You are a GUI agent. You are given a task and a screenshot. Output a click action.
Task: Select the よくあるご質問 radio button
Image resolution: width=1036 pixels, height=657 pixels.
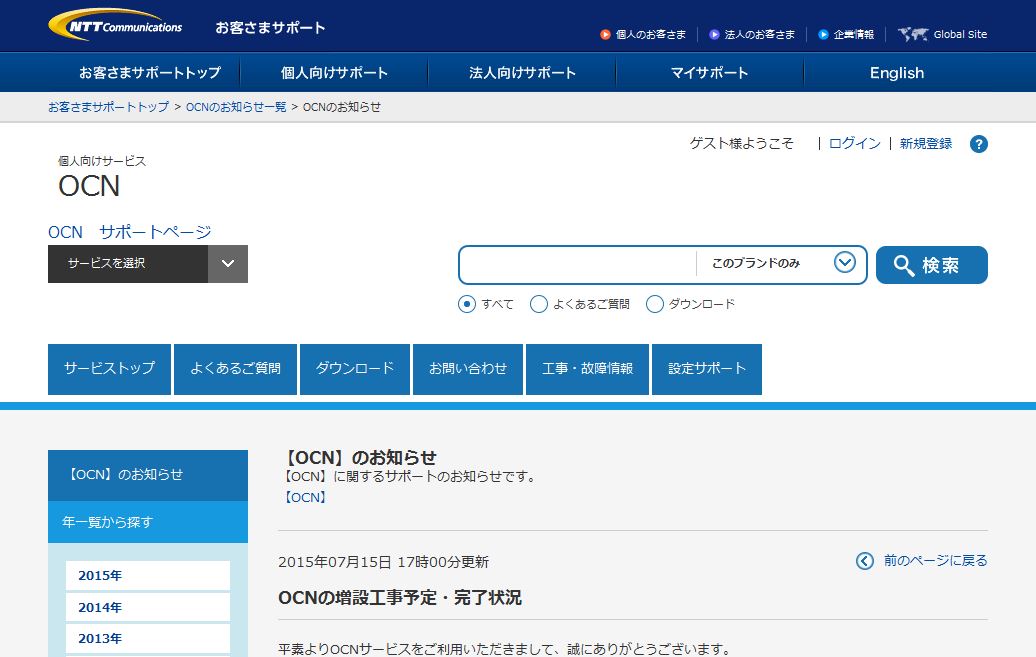tap(538, 304)
